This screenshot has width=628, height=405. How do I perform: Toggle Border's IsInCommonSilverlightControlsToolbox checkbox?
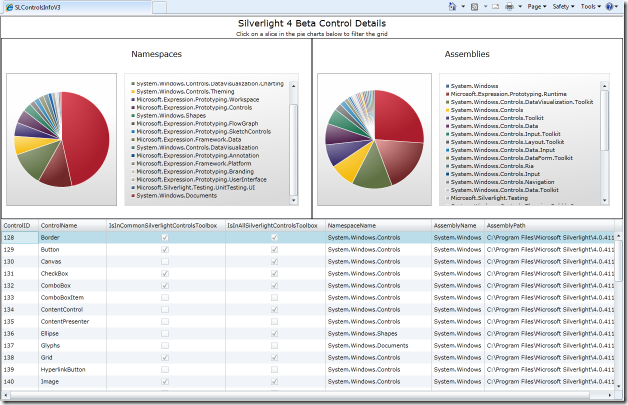point(165,238)
